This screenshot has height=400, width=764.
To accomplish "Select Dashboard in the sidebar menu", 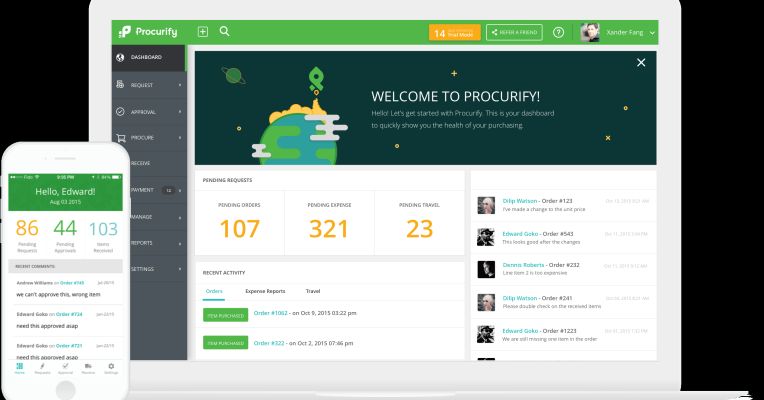I will (149, 57).
